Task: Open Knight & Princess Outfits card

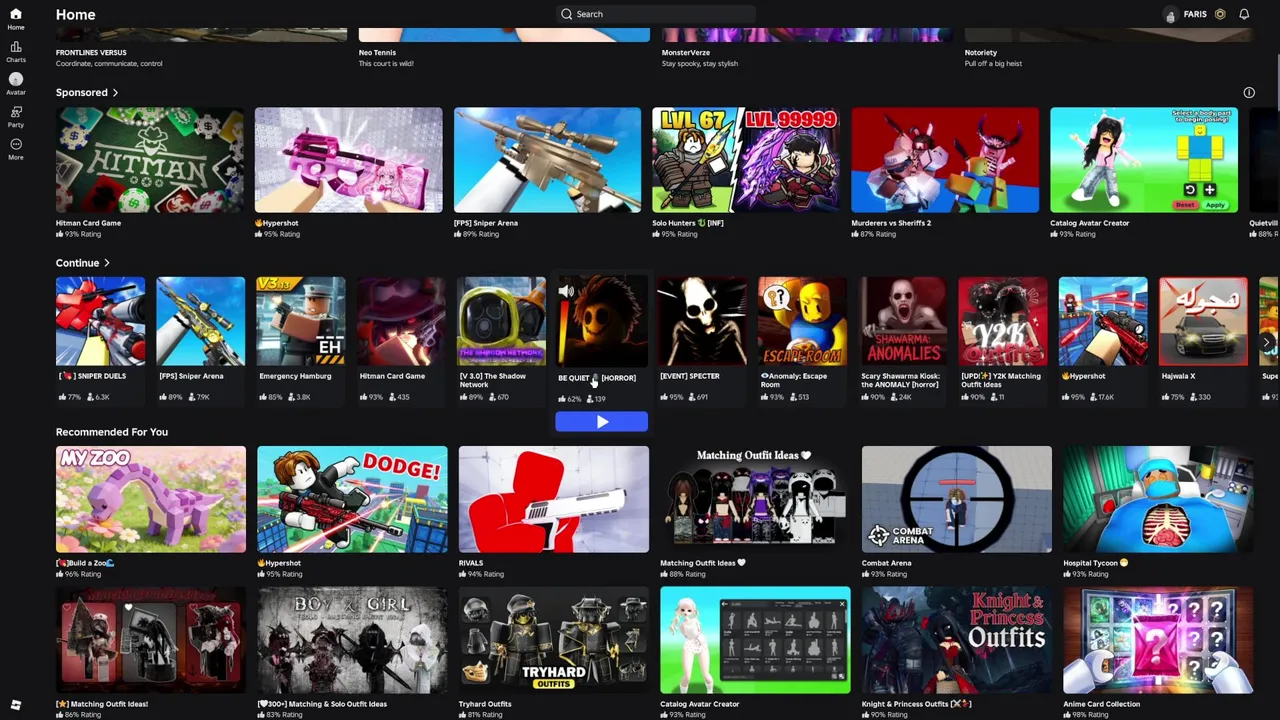Action: pyautogui.click(x=956, y=640)
